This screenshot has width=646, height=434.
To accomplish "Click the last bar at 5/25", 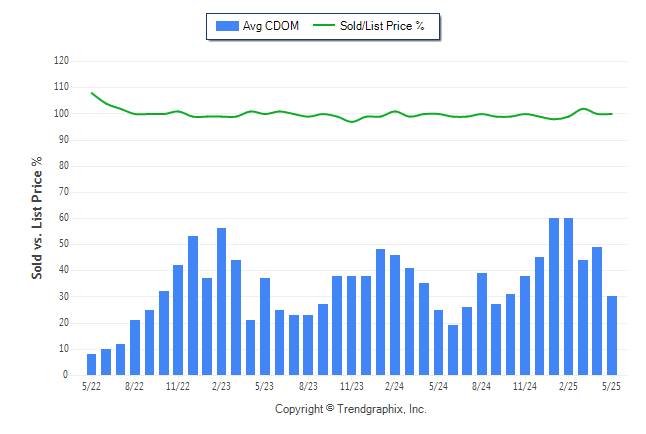I will (x=612, y=335).
